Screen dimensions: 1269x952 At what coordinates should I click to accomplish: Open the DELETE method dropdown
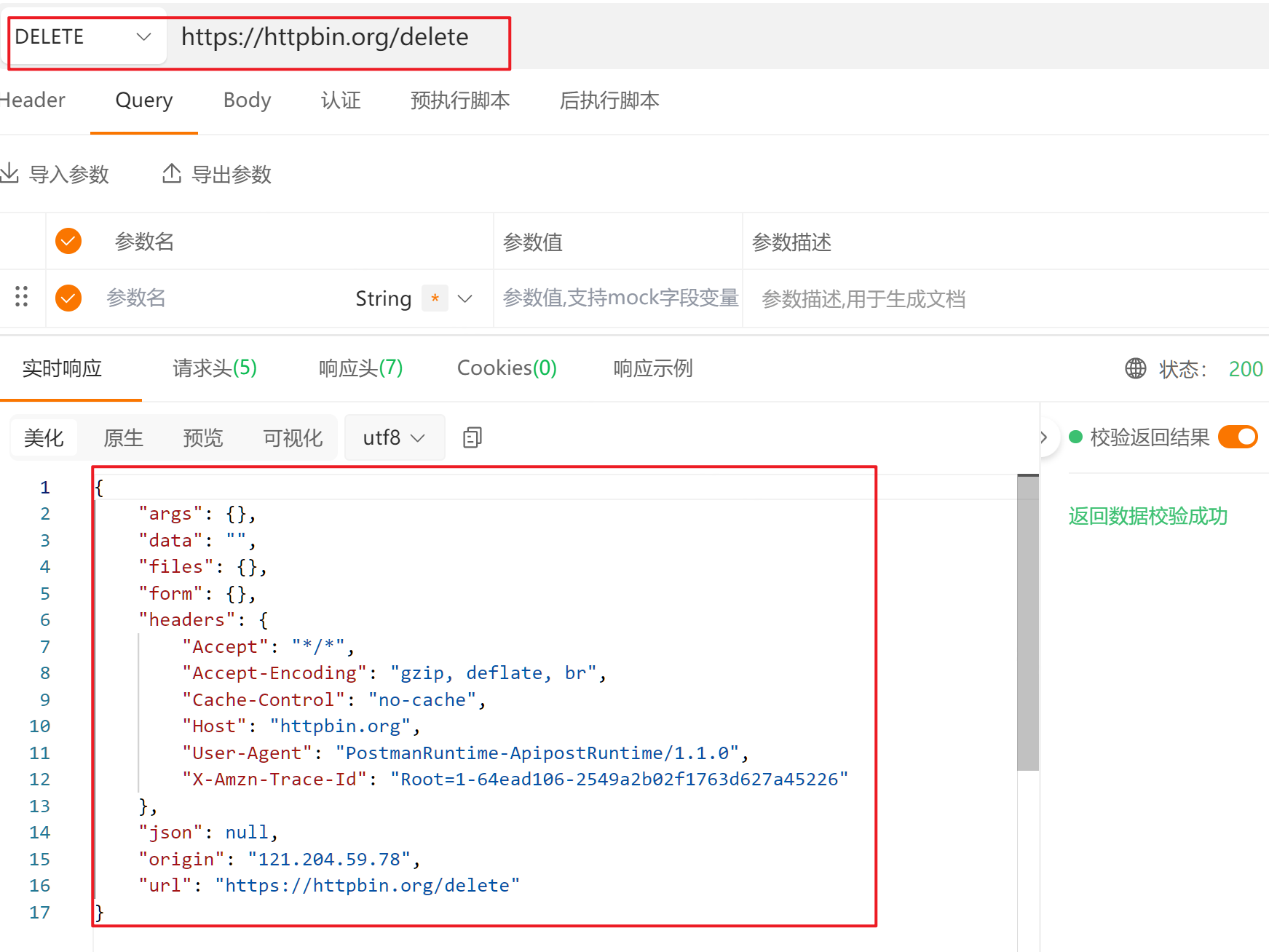[x=84, y=36]
